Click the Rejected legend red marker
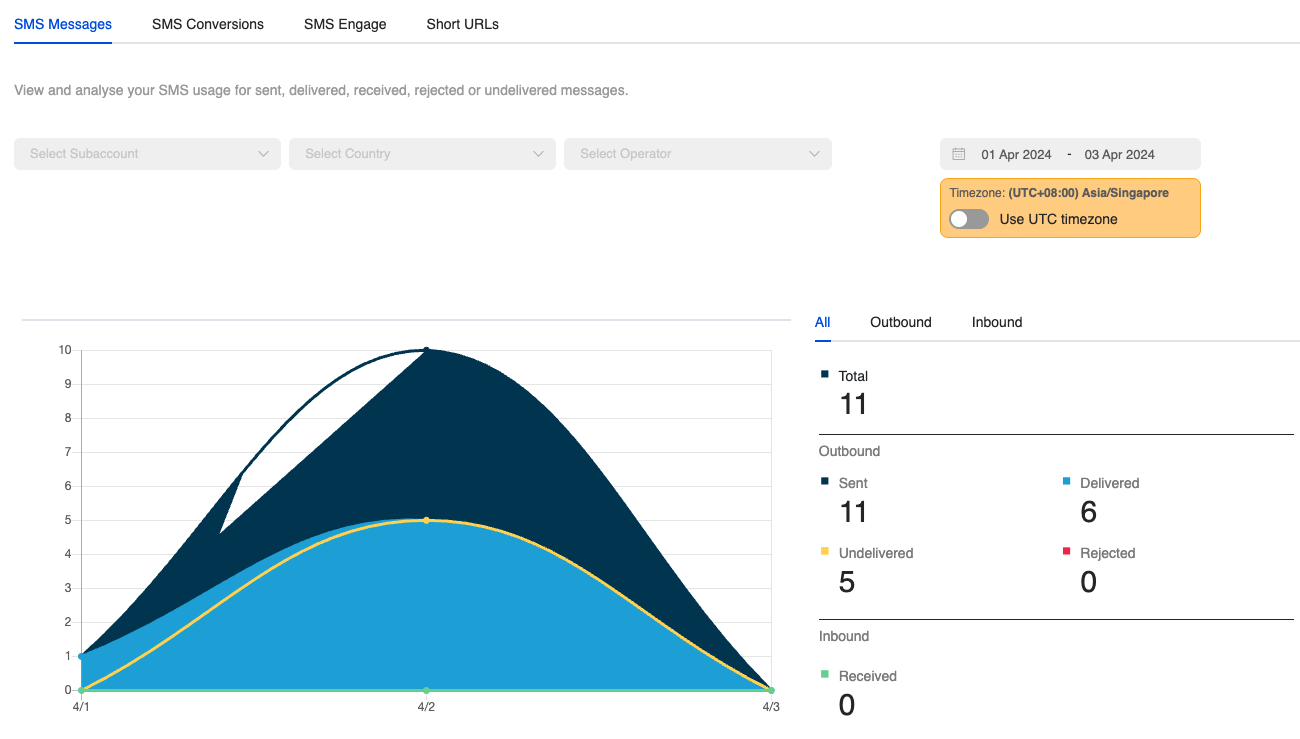The width and height of the screenshot is (1300, 739). [1066, 551]
